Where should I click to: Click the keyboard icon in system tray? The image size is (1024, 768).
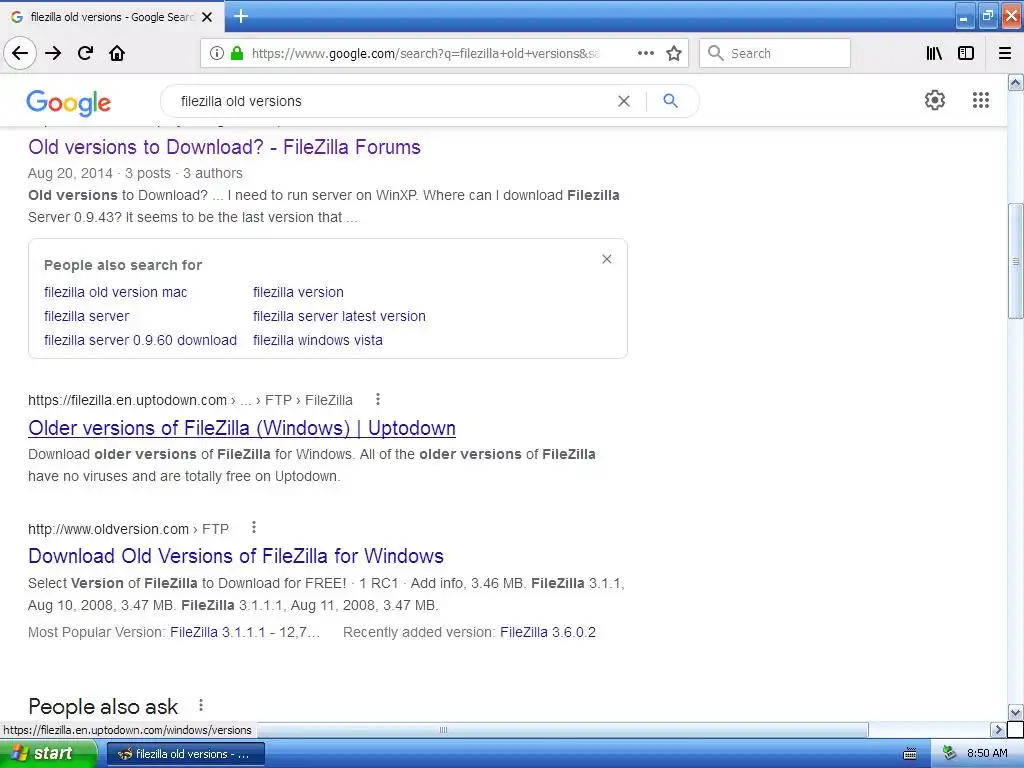pyautogui.click(x=910, y=754)
